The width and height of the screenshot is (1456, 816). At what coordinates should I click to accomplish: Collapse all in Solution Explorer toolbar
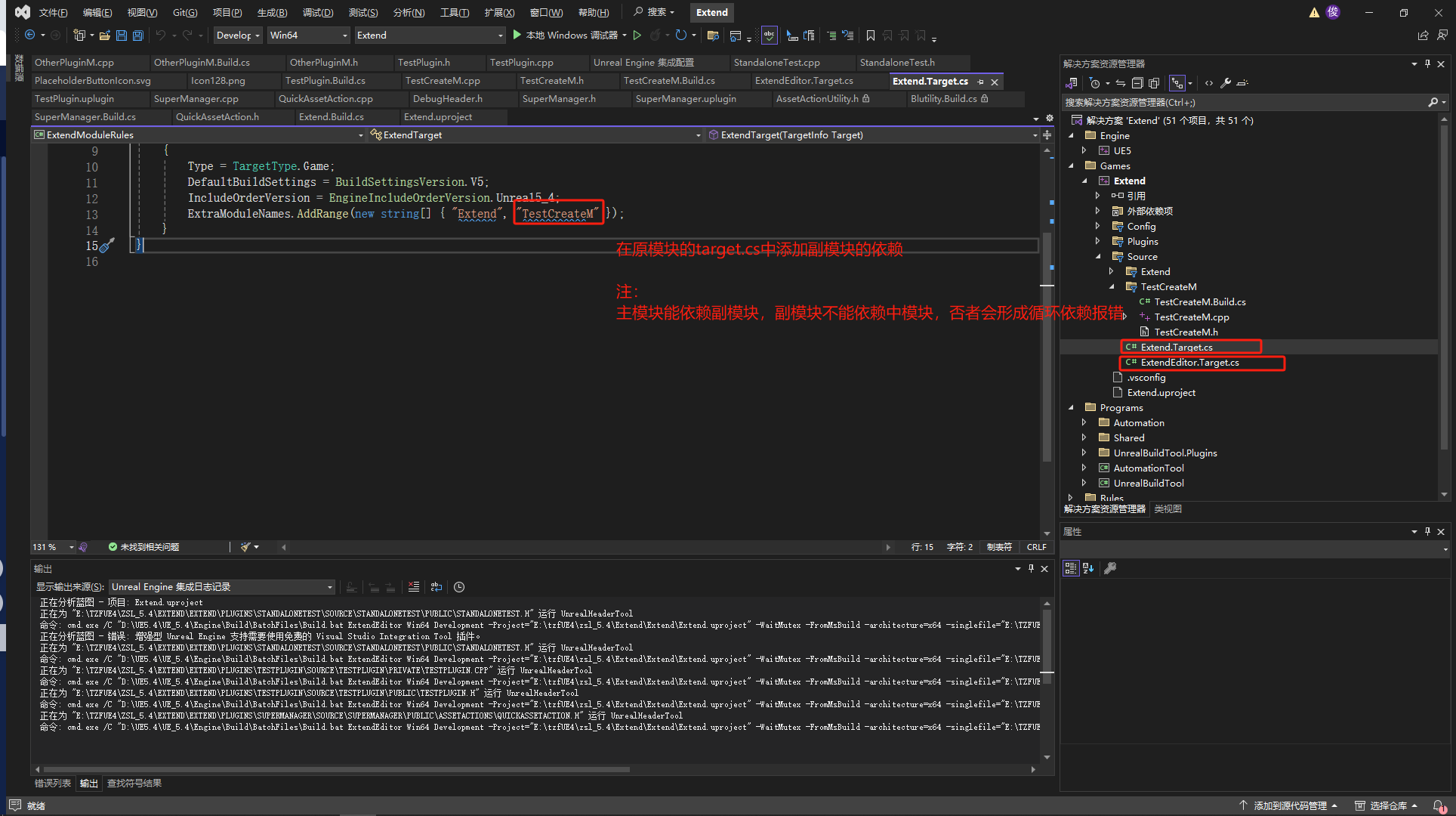pos(1137,83)
